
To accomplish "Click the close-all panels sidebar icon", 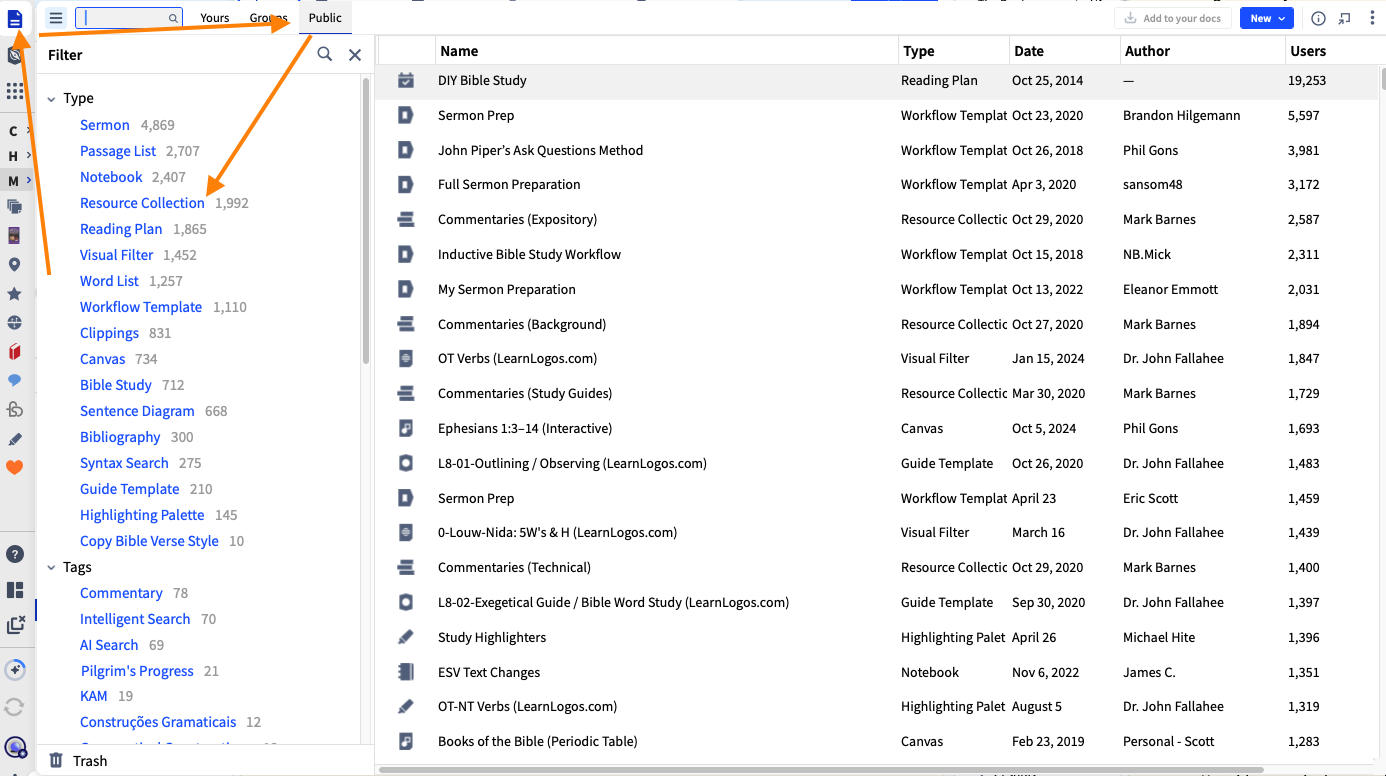I will tap(15, 625).
